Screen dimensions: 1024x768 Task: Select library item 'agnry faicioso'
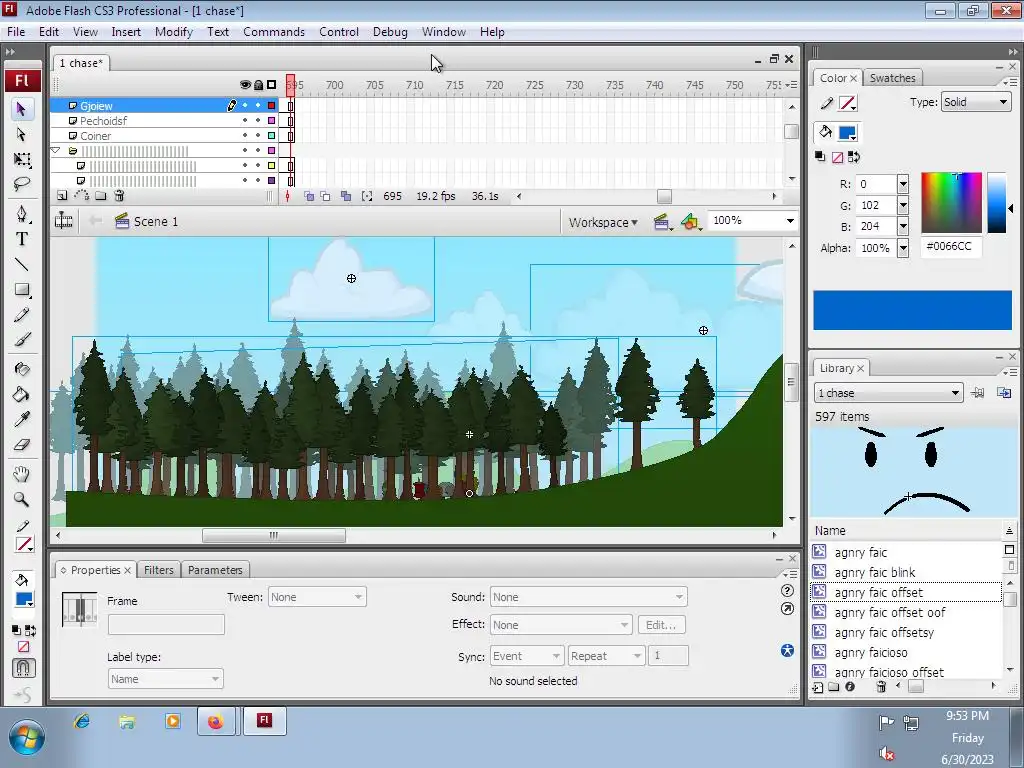[871, 652]
